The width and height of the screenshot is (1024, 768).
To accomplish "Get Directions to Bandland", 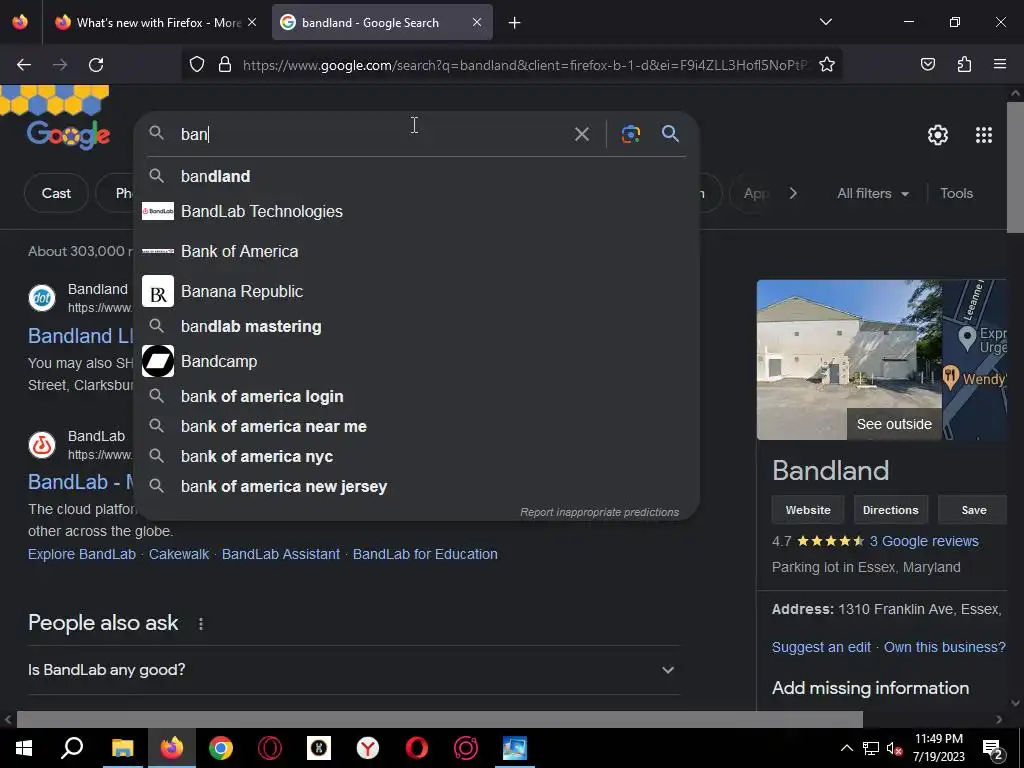I will pyautogui.click(x=890, y=510).
